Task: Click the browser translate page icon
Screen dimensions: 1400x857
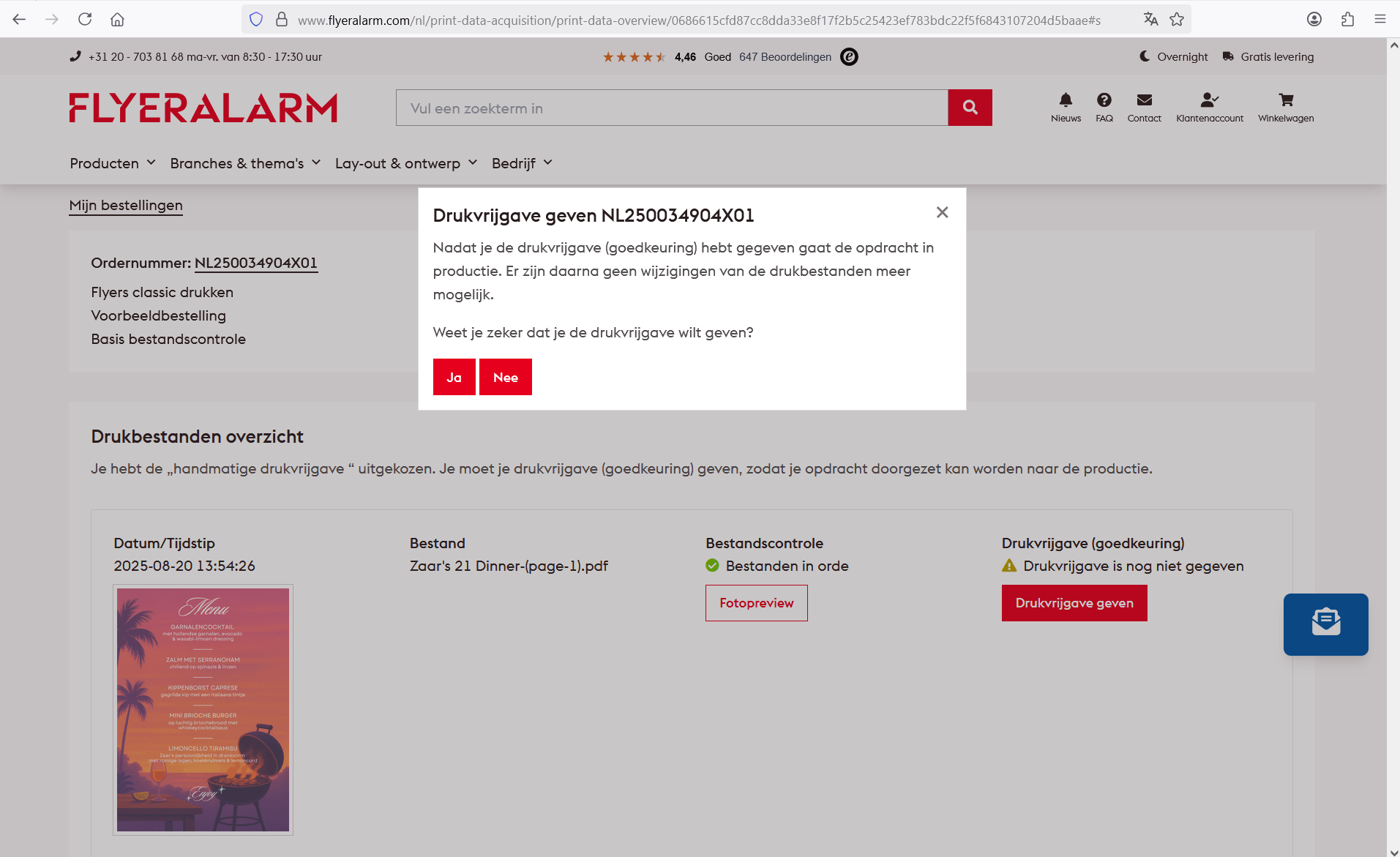Action: click(x=1150, y=20)
